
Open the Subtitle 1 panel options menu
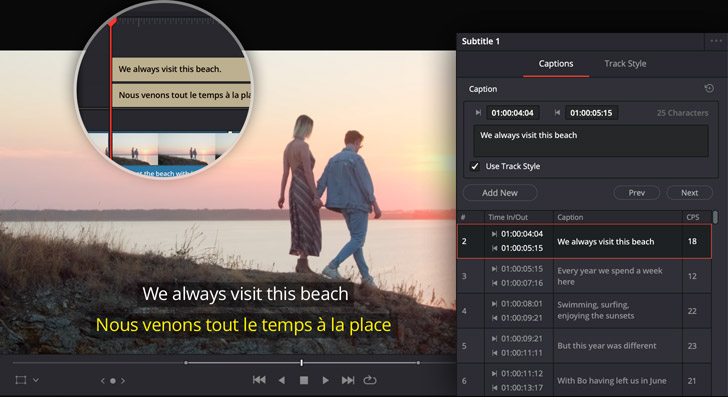(716, 41)
